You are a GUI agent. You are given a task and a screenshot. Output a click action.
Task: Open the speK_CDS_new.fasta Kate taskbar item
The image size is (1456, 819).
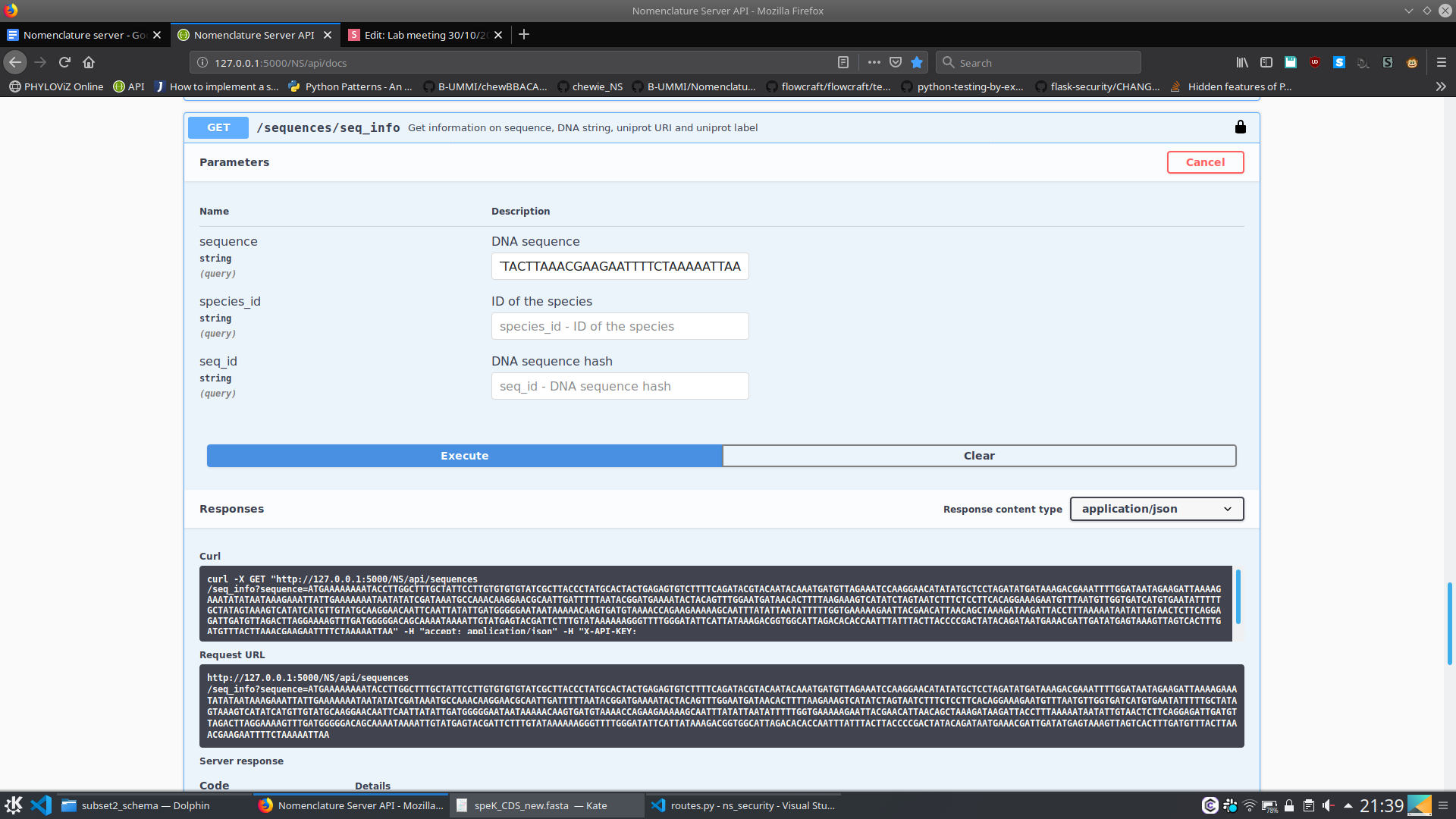click(540, 805)
